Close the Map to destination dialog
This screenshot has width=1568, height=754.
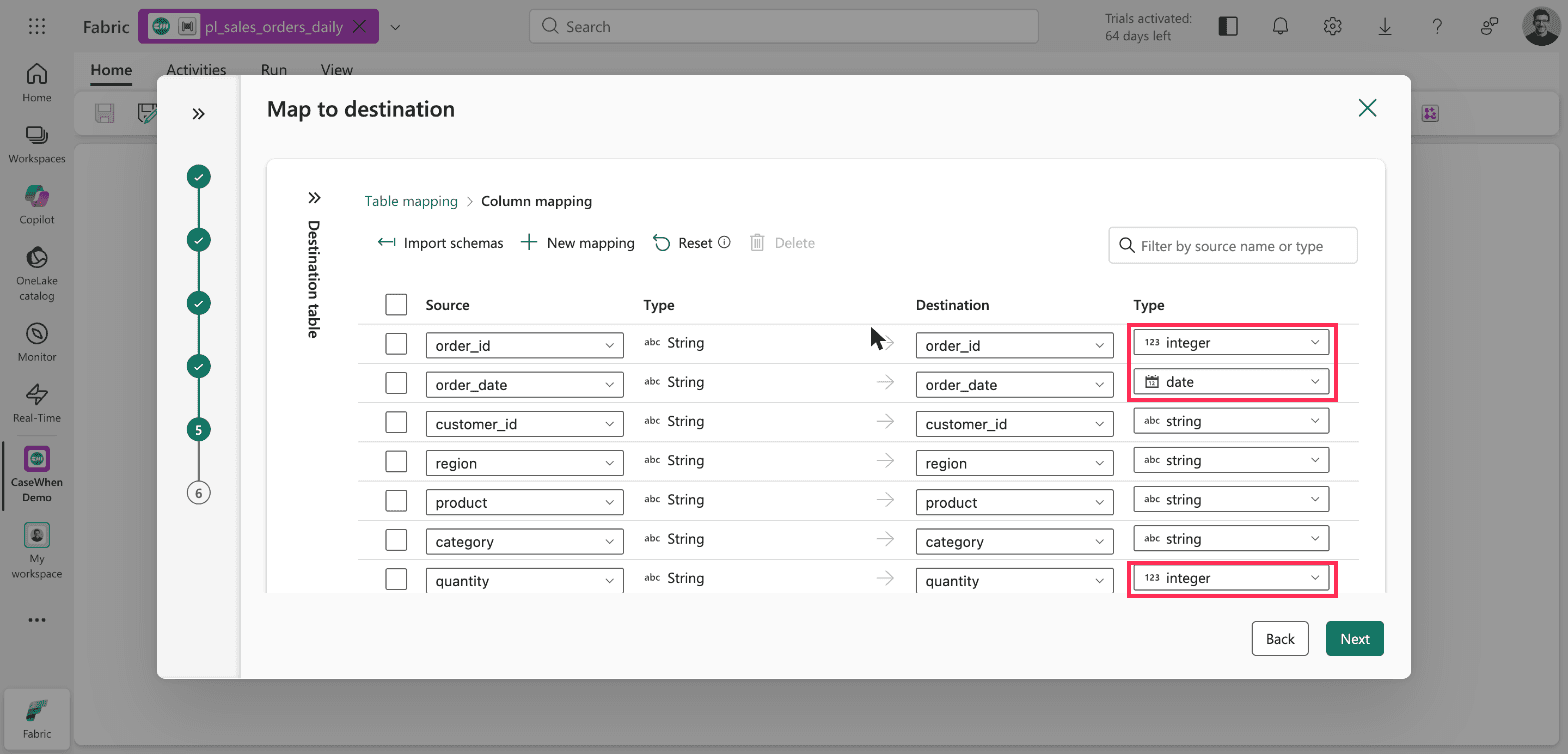pos(1367,108)
